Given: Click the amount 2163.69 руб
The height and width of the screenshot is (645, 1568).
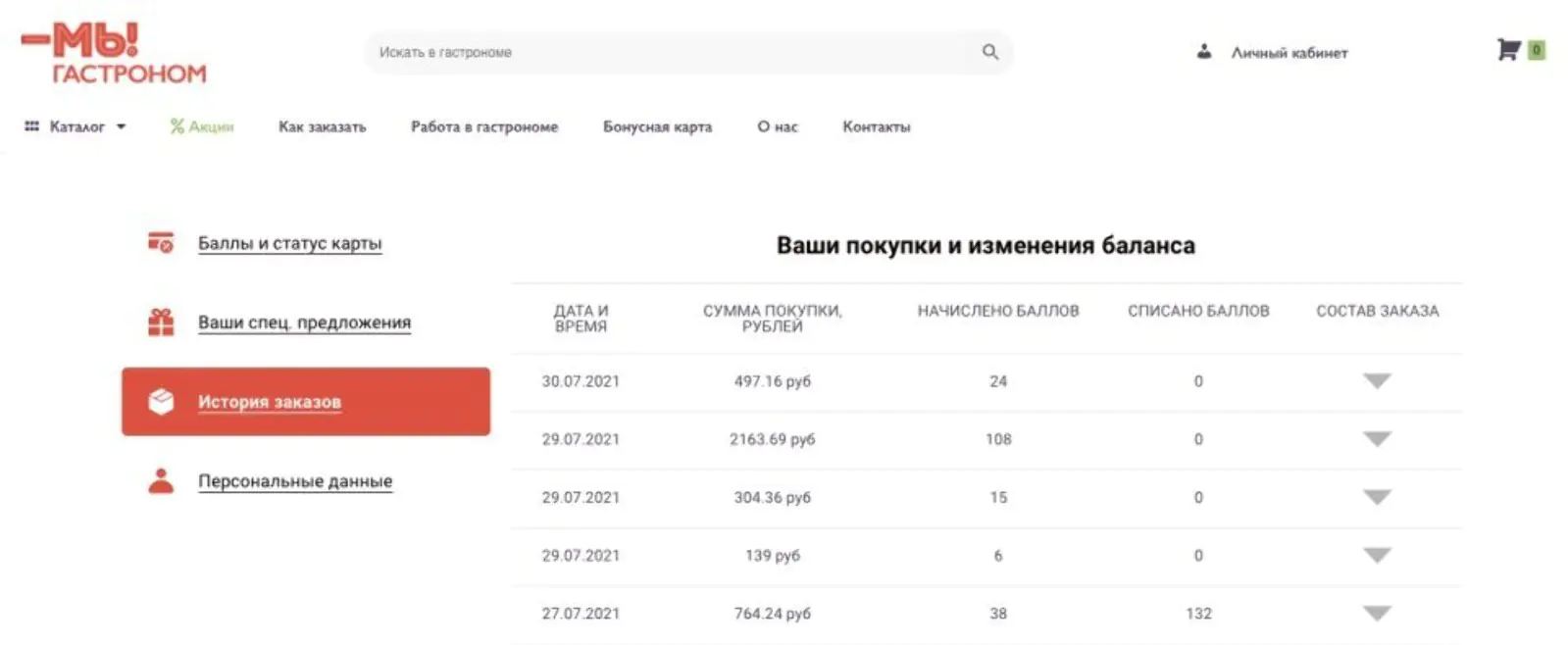Looking at the screenshot, I should pyautogui.click(x=772, y=439).
